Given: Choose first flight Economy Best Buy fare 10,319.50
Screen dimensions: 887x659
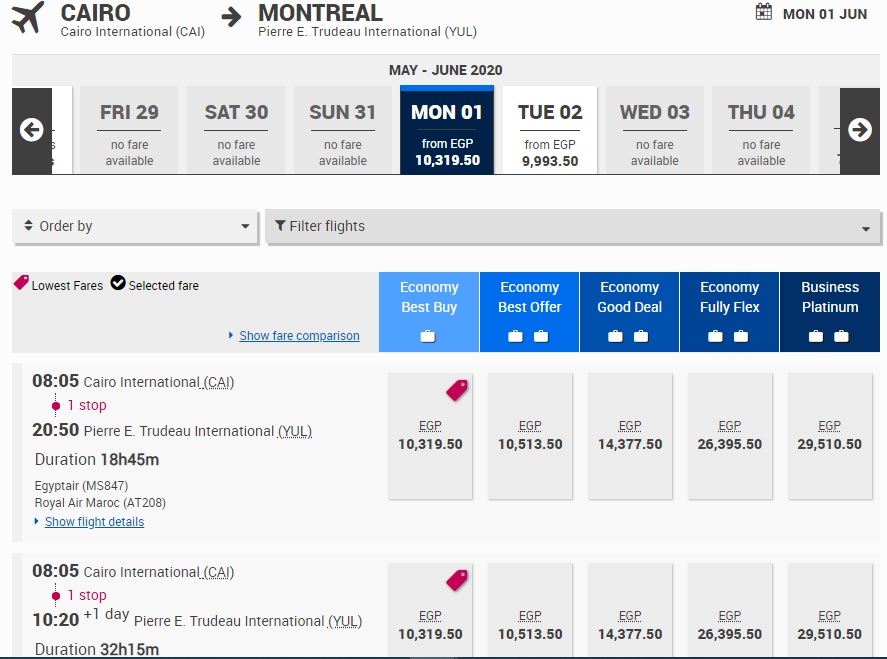Looking at the screenshot, I should pyautogui.click(x=430, y=436).
